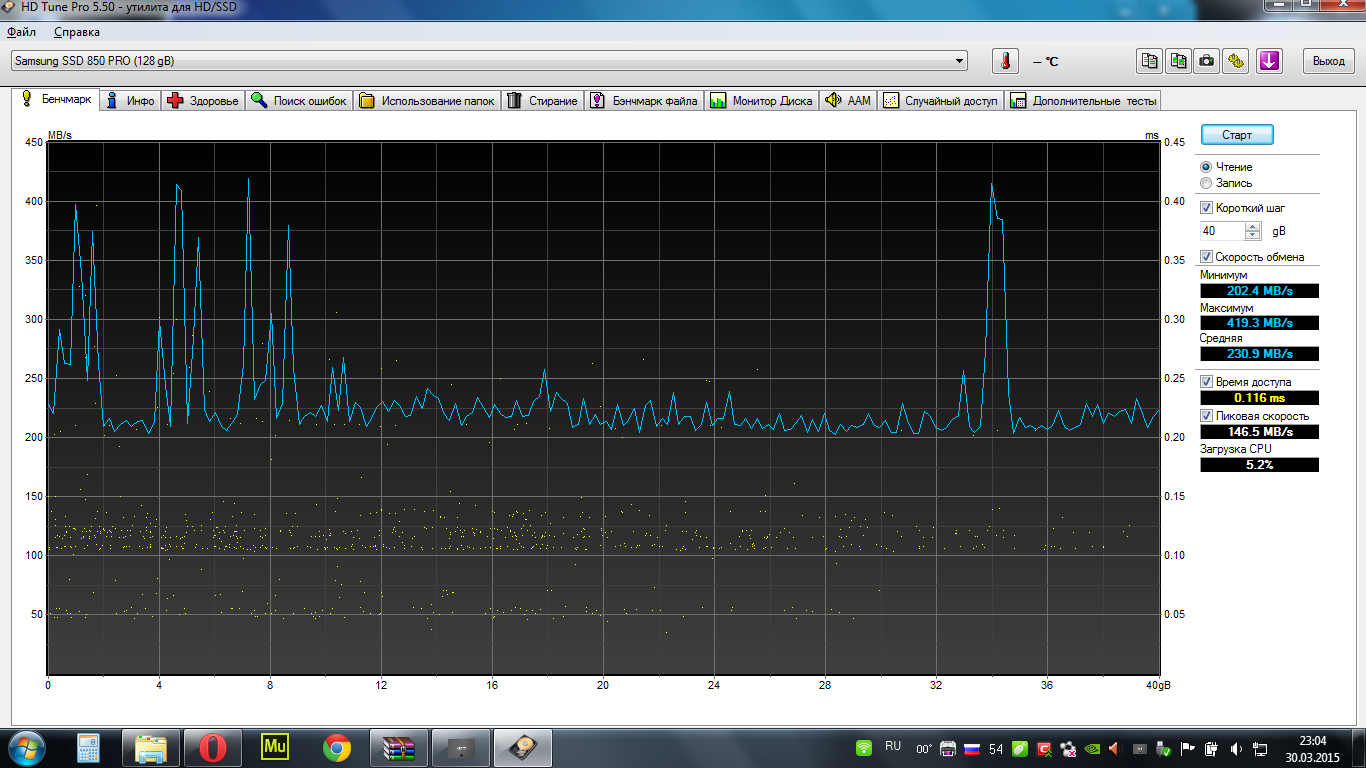The image size is (1366, 768).
Task: Click the average value 230.9 MB/s
Action: pos(1259,354)
